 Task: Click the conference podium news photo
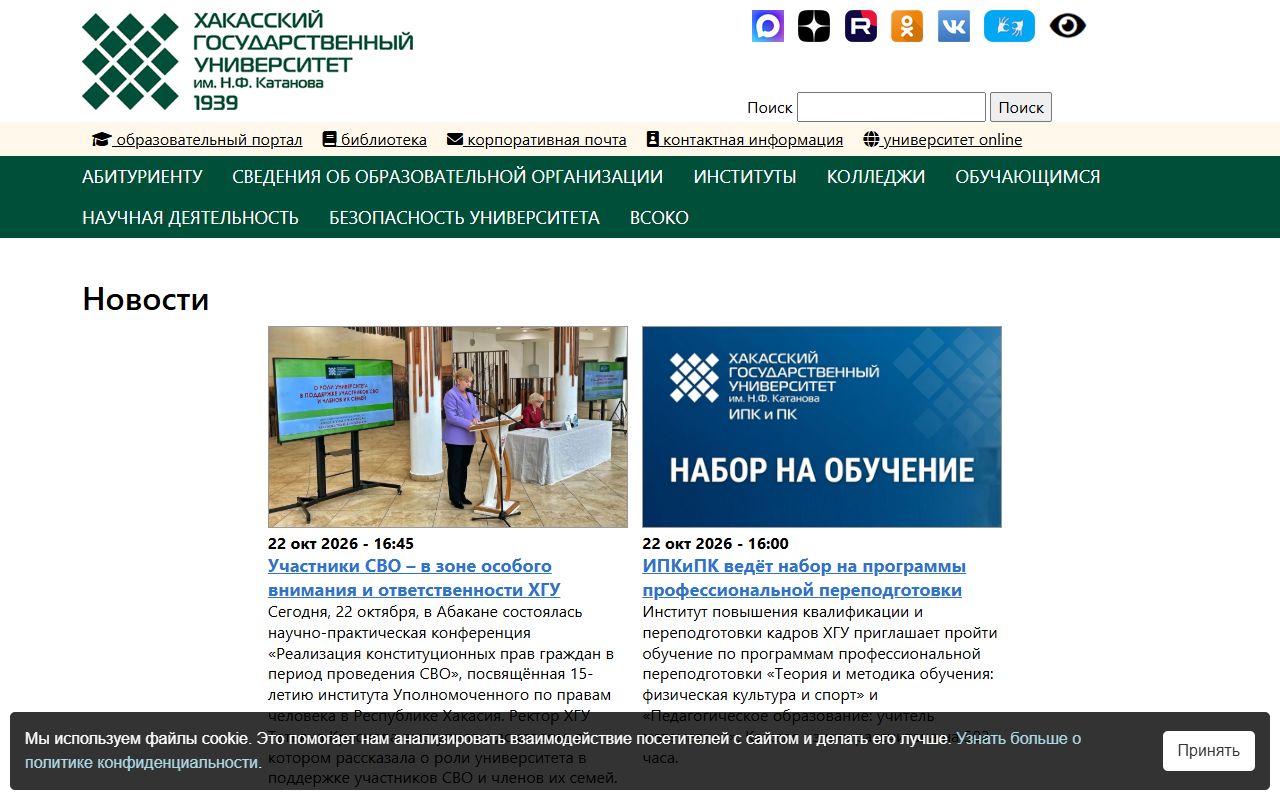coord(448,427)
